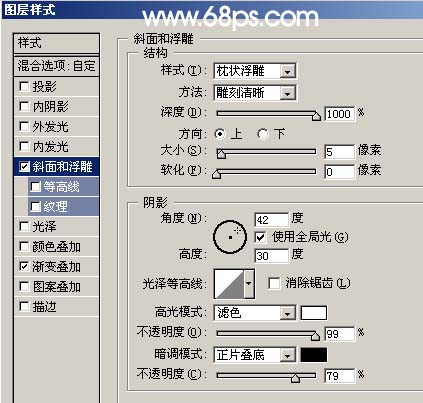Image resolution: width=423 pixels, height=403 pixels.
Task: Click the 深度 field showing 1000
Action: (x=339, y=114)
